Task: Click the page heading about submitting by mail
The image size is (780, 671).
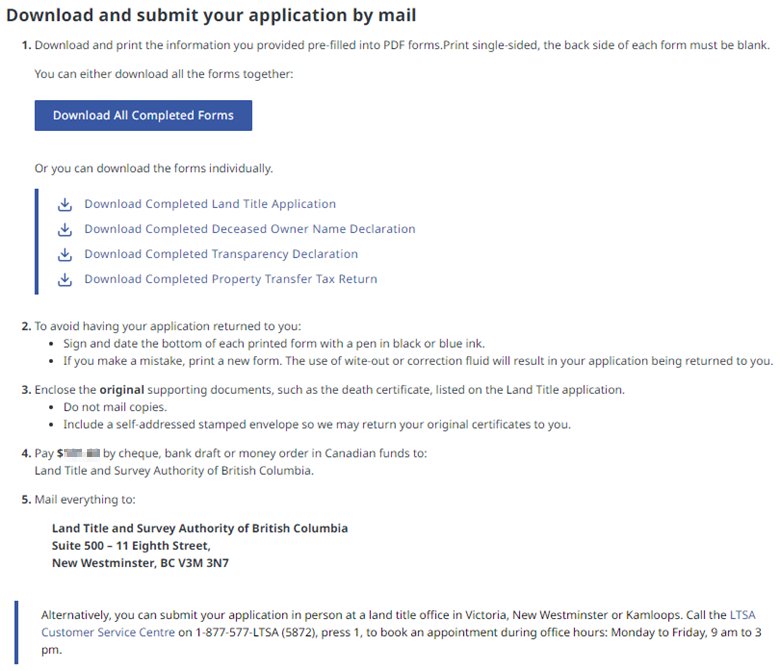Action: pyautogui.click(x=211, y=16)
